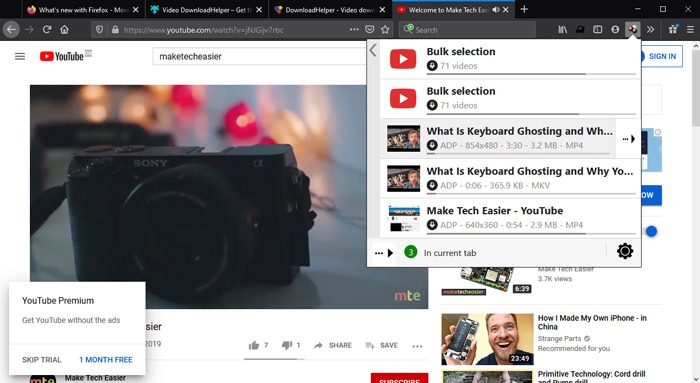The width and height of the screenshot is (700, 383).
Task: Open the Library bookmarks icon
Action: (x=562, y=29)
